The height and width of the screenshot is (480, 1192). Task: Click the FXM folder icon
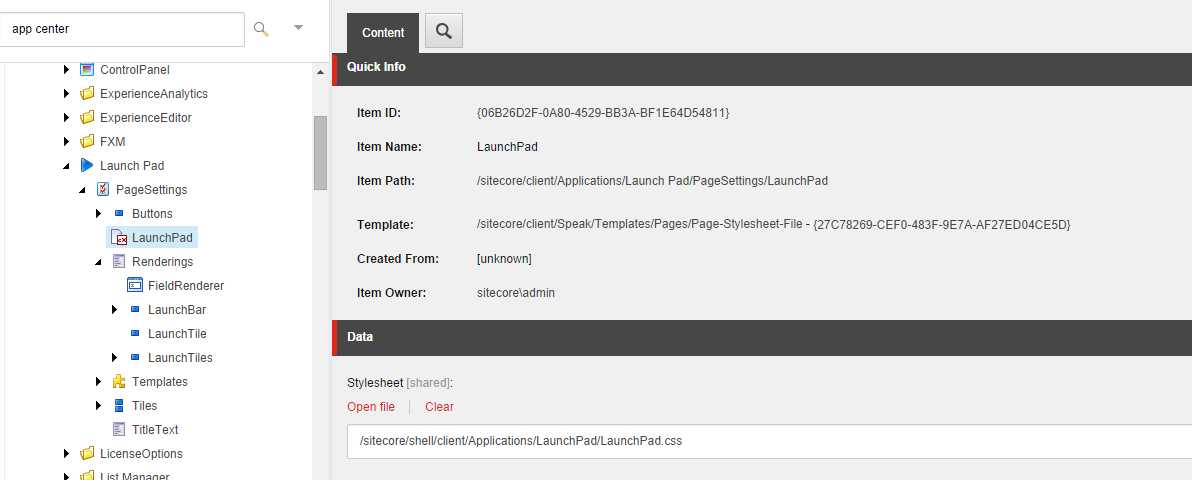click(x=87, y=141)
